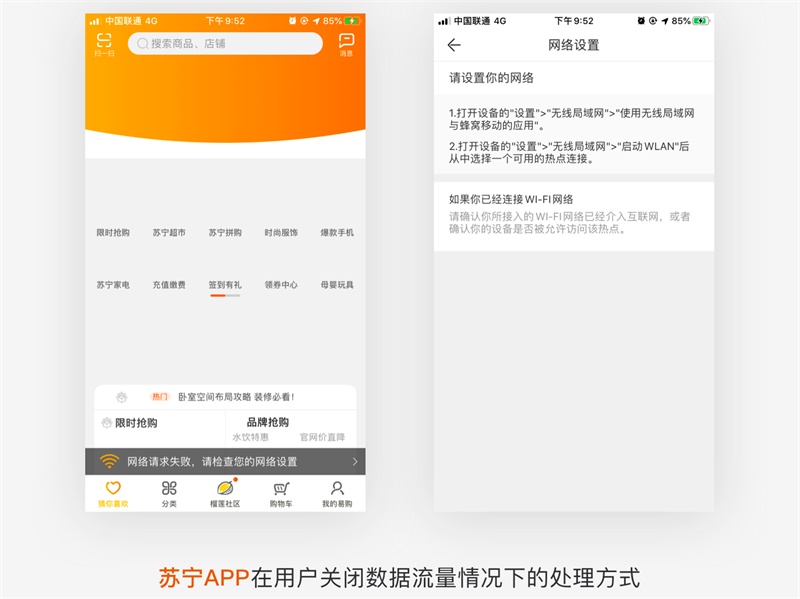Read headline 卧室空间布局攻略 装修必看!
This screenshot has width=800, height=599.
click(x=236, y=397)
